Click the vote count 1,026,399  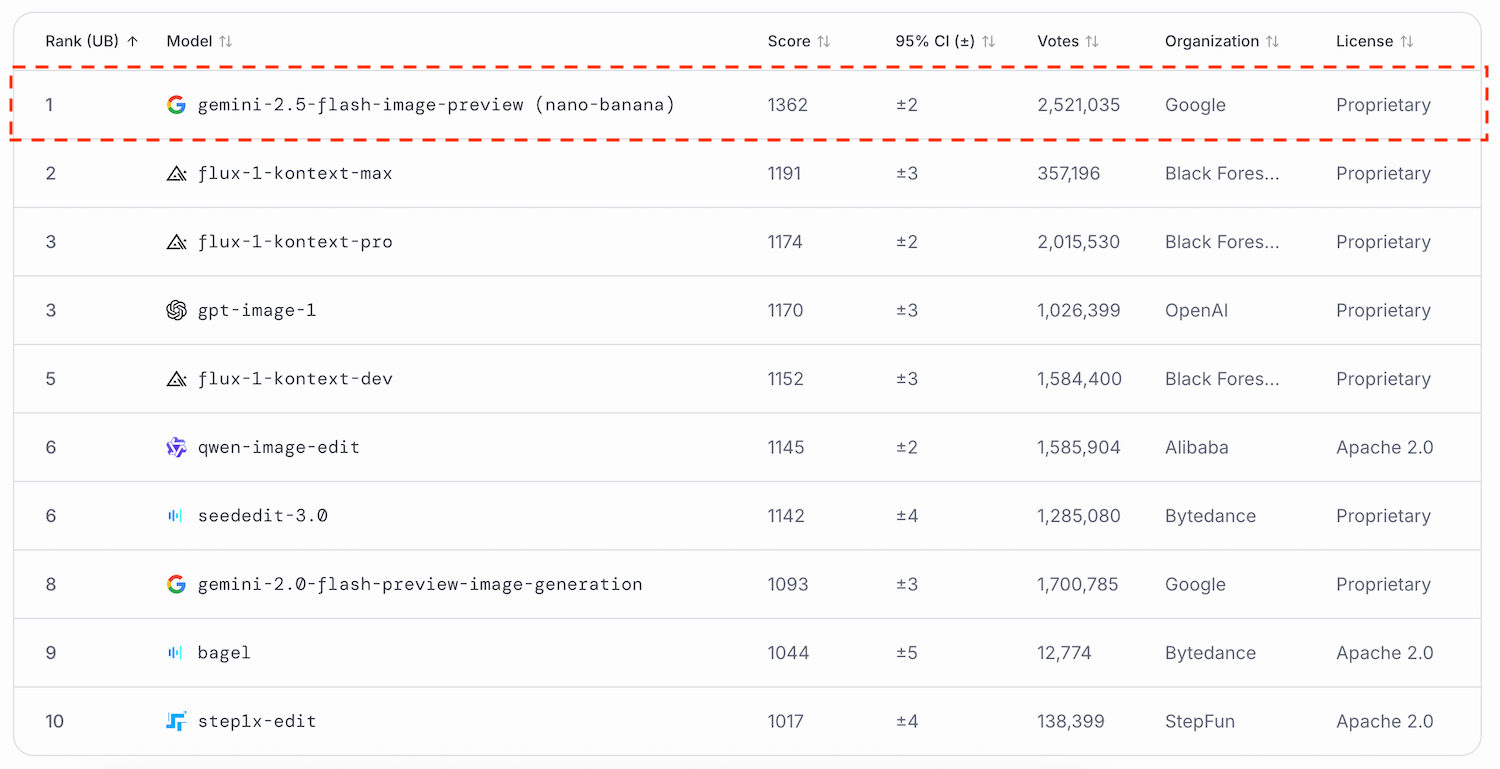(x=1079, y=310)
